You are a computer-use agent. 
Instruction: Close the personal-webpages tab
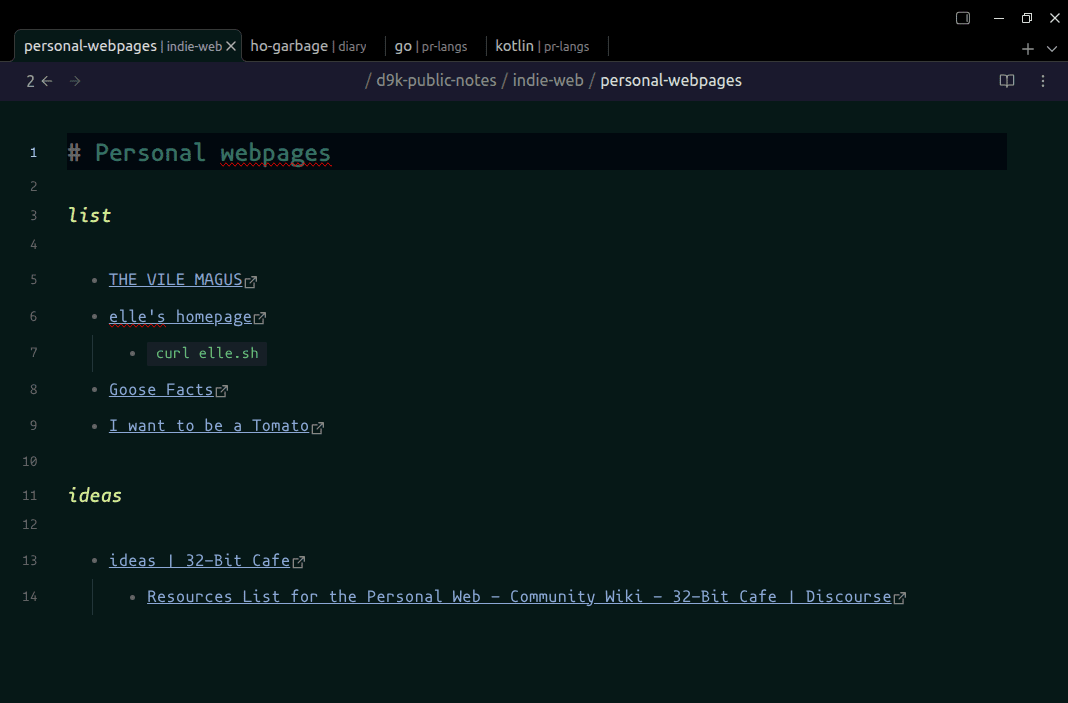click(231, 46)
